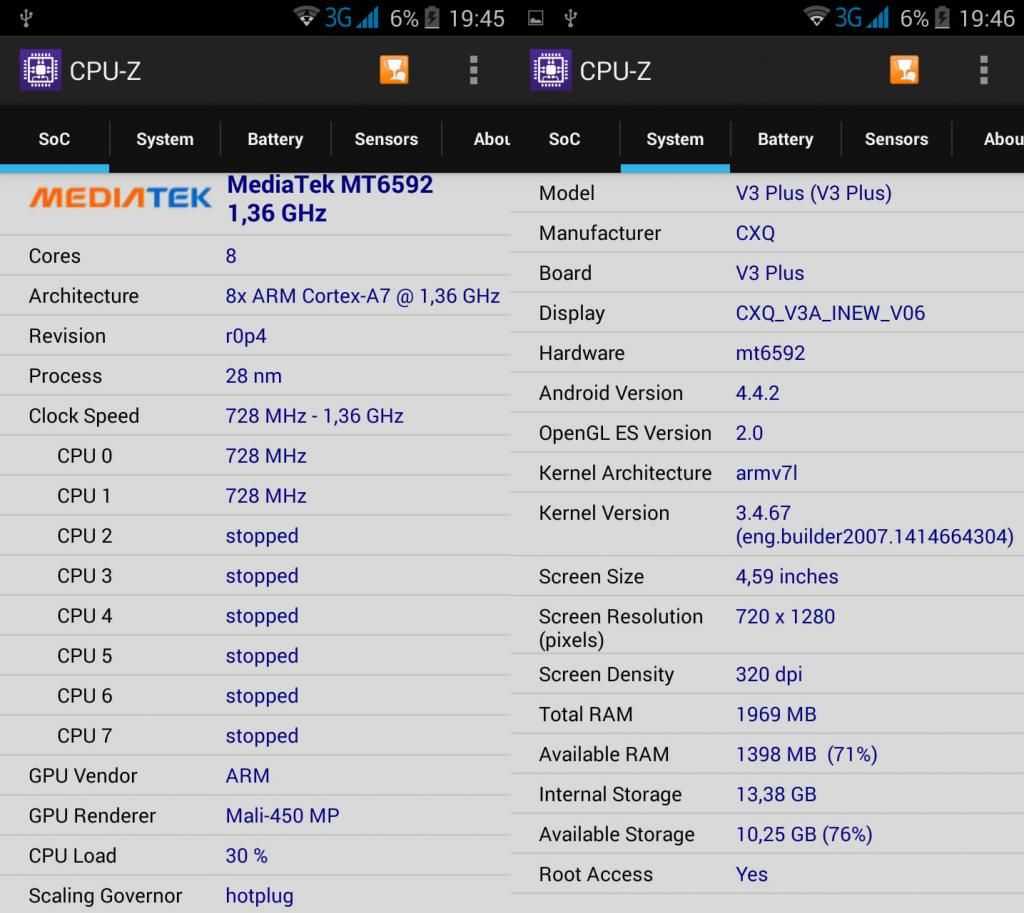Tap the picture notification icon in the status bar
1024x913 pixels.
(x=536, y=18)
